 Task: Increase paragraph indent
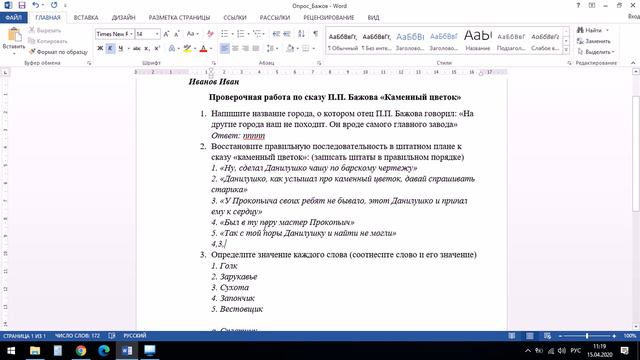287,34
